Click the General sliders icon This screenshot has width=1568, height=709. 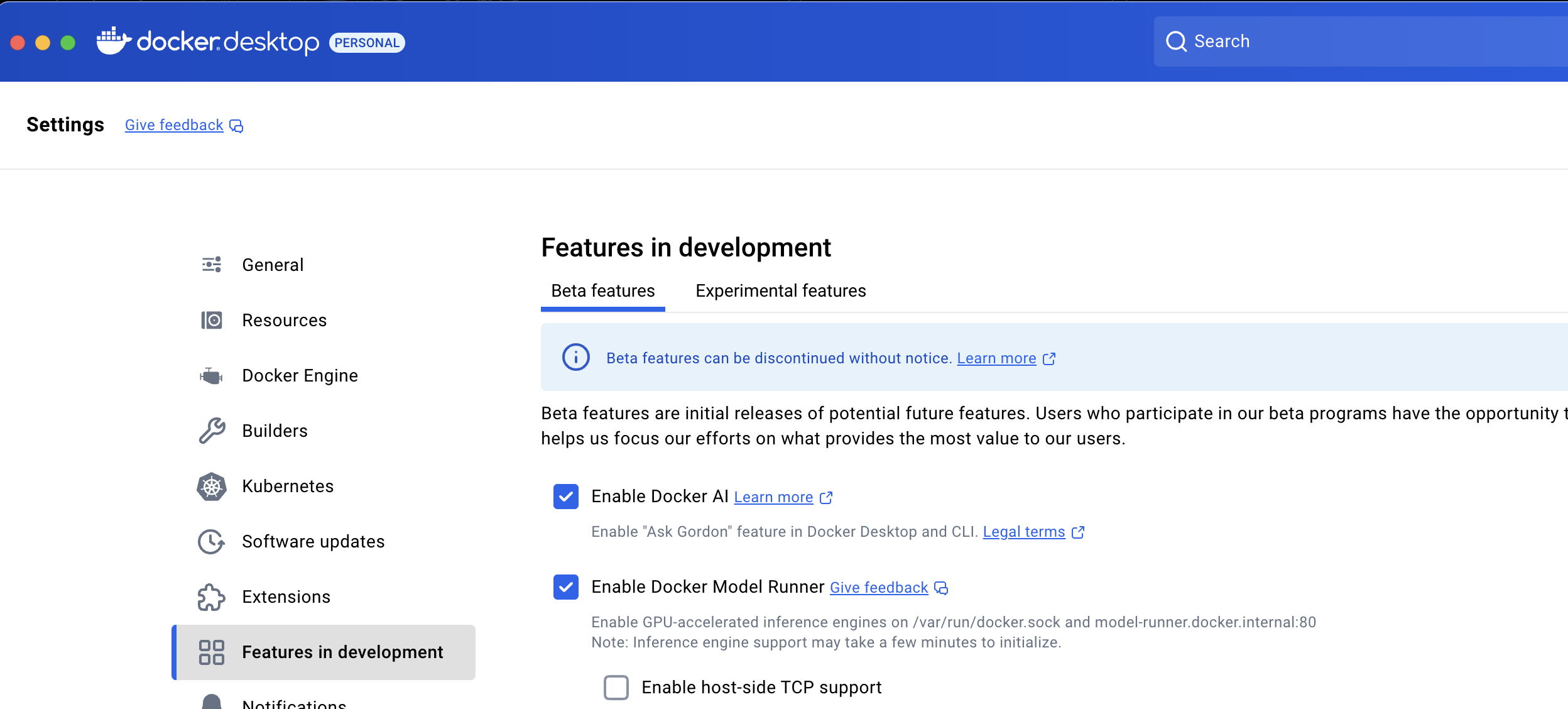tap(212, 265)
